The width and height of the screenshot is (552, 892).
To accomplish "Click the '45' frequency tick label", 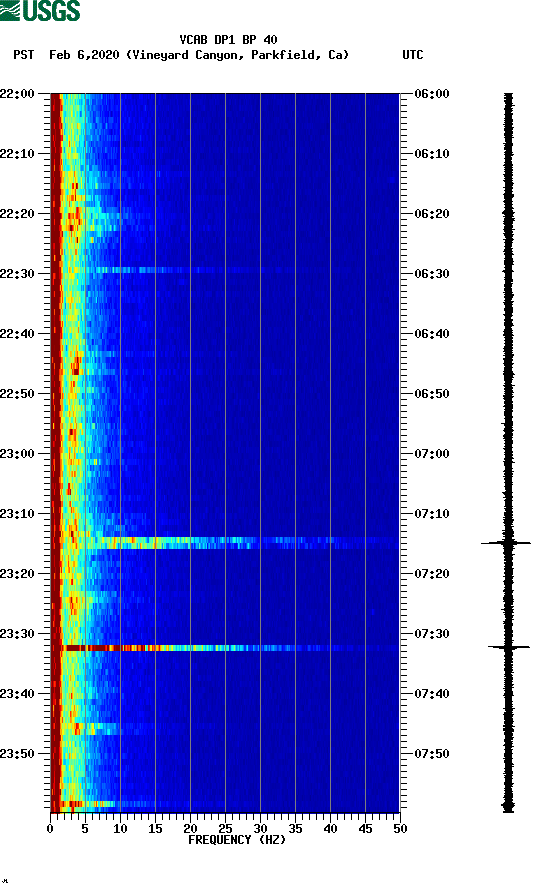I will tap(365, 829).
